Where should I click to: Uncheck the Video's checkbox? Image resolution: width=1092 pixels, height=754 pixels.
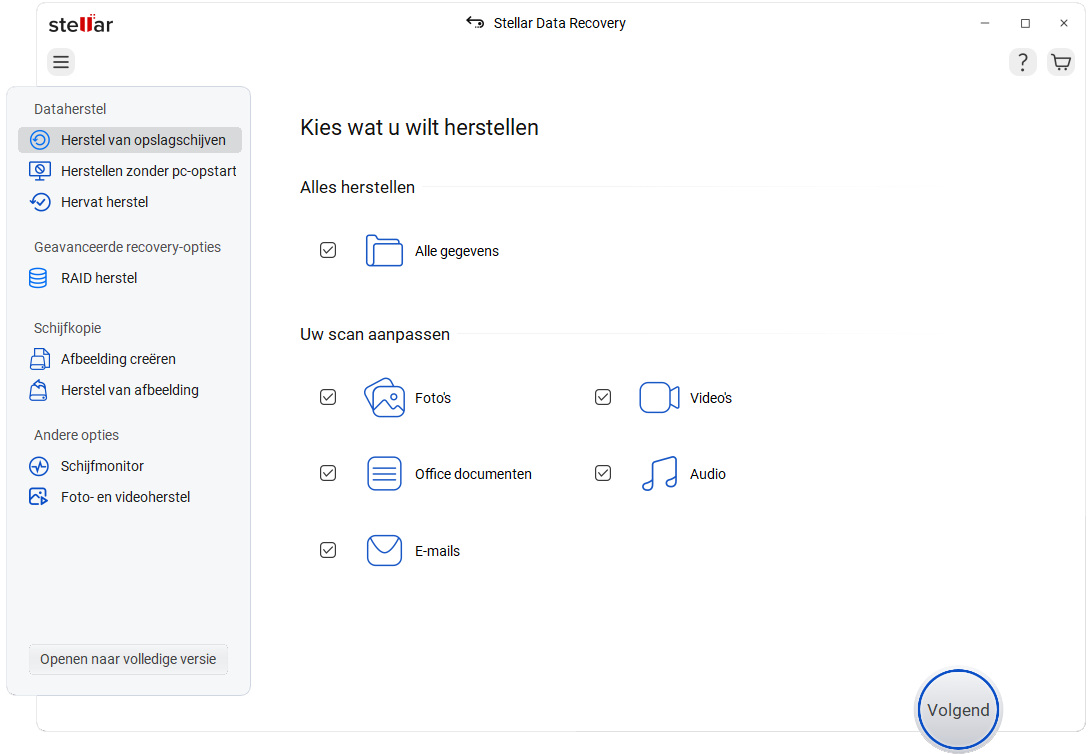[603, 397]
